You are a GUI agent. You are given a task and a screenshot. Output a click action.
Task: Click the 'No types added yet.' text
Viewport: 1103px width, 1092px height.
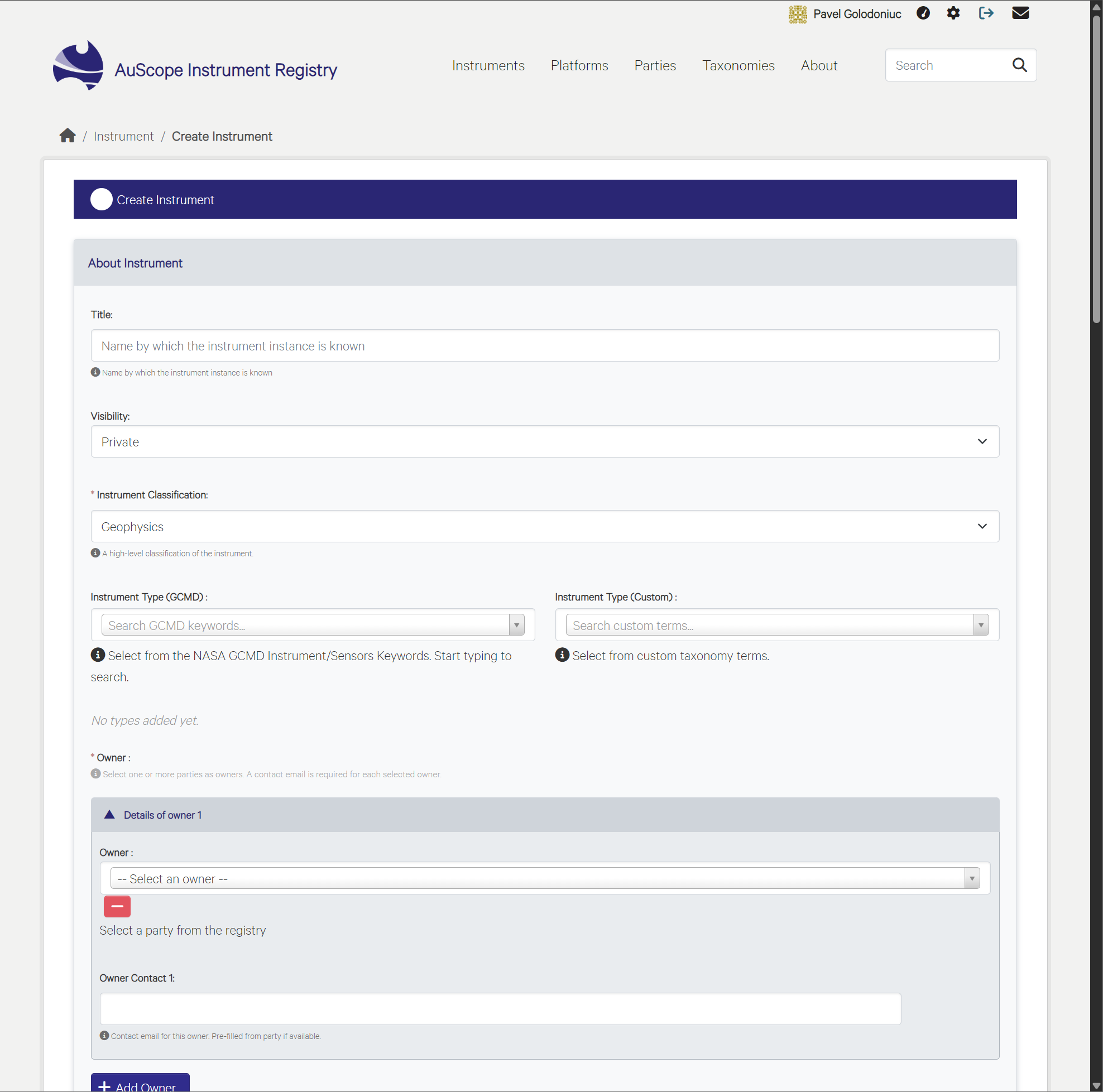pyautogui.click(x=145, y=720)
